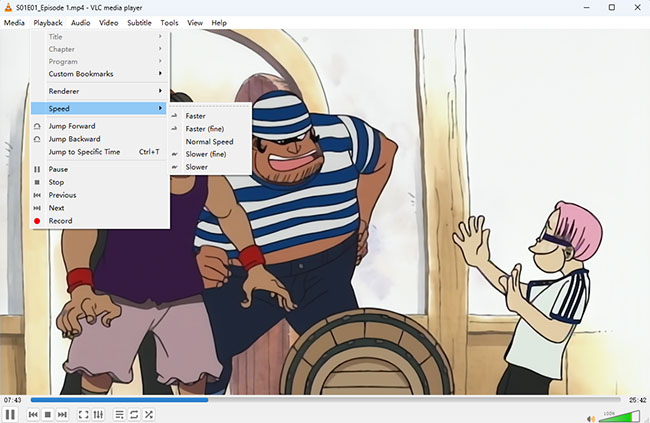Toggle total time display 25:42
This screenshot has width=650, height=423.
tap(637, 400)
